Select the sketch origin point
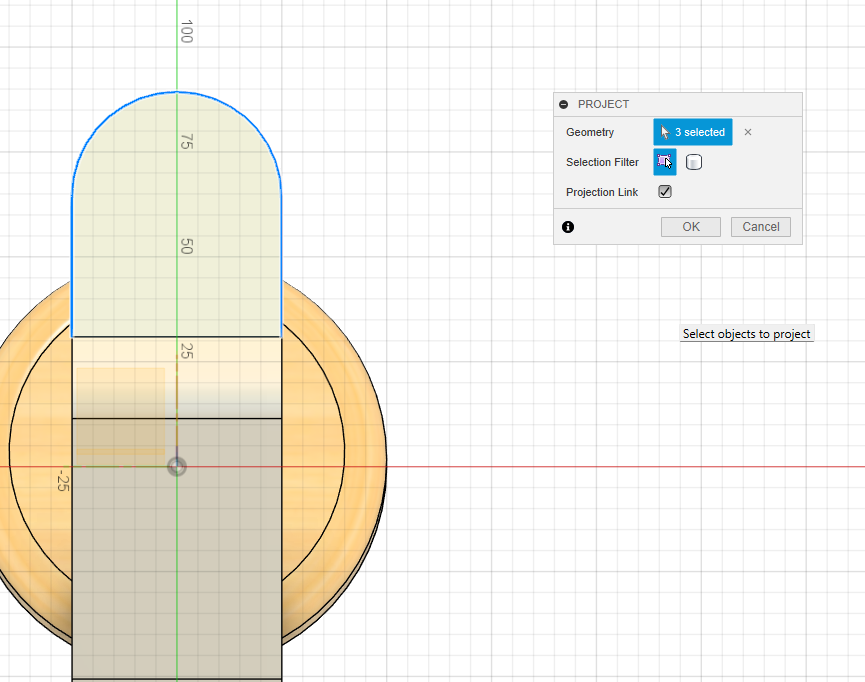This screenshot has height=682, width=865. [x=177, y=467]
